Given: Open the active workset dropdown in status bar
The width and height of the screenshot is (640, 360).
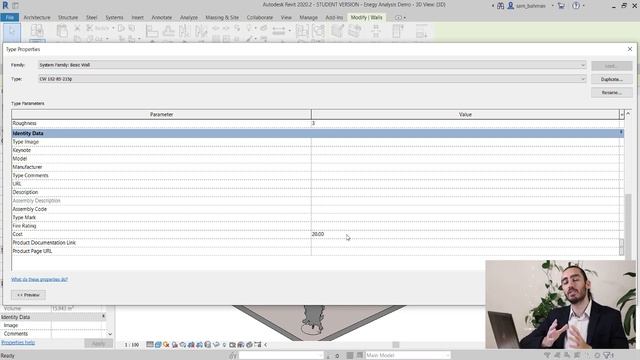Looking at the screenshot, I should 281,355.
